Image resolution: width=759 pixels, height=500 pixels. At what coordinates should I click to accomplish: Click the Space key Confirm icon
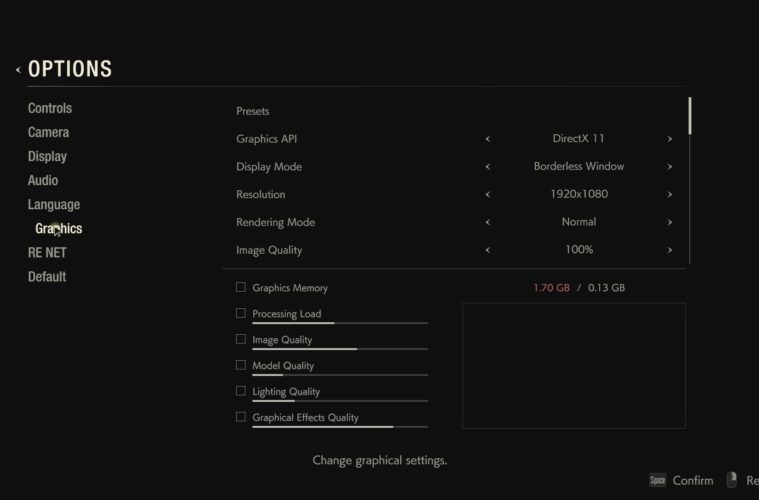click(657, 480)
